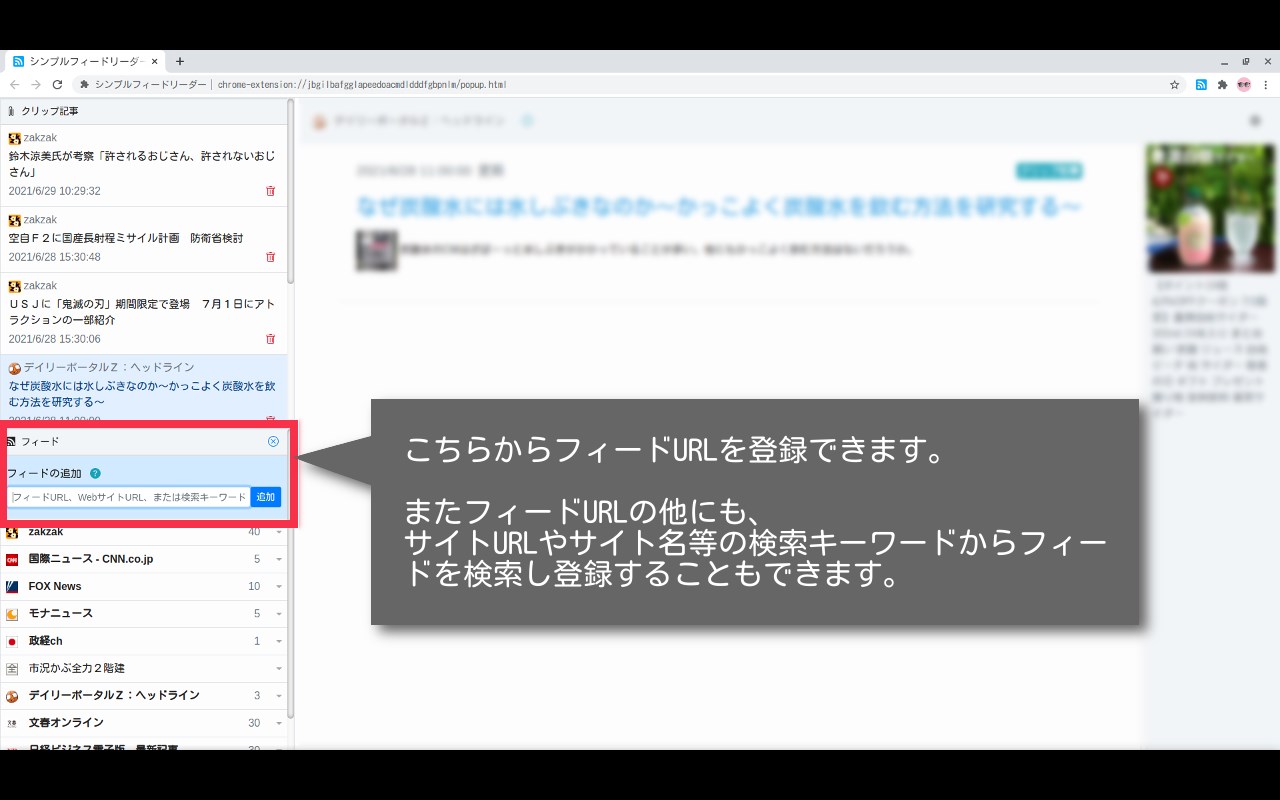This screenshot has width=1280, height=800.
Task: Expand the dropdown next to zakzak feed
Action: (x=281, y=531)
